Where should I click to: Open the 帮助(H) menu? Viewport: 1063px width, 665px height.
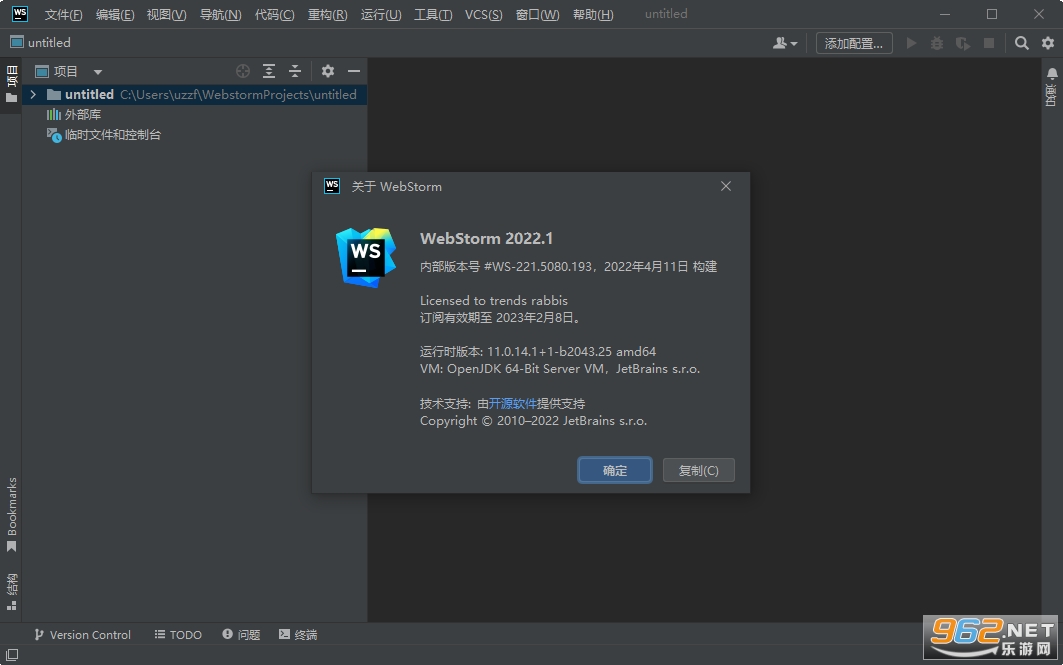[x=593, y=14]
